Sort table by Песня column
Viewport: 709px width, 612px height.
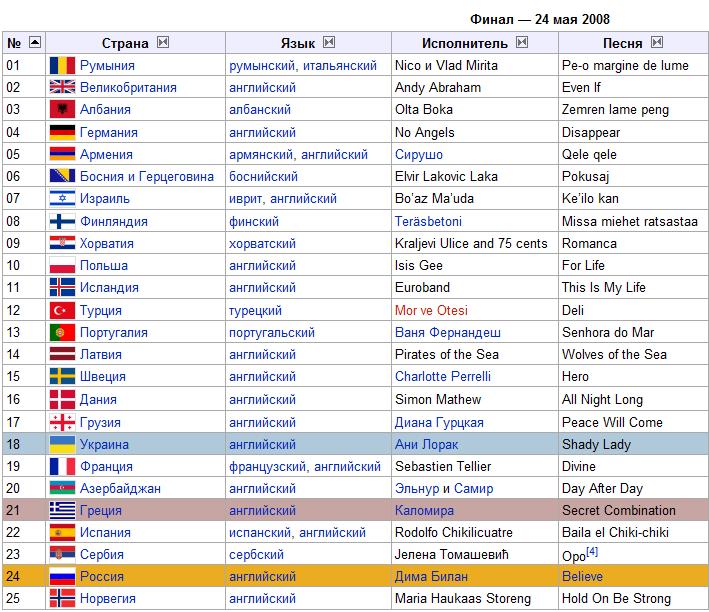656,43
